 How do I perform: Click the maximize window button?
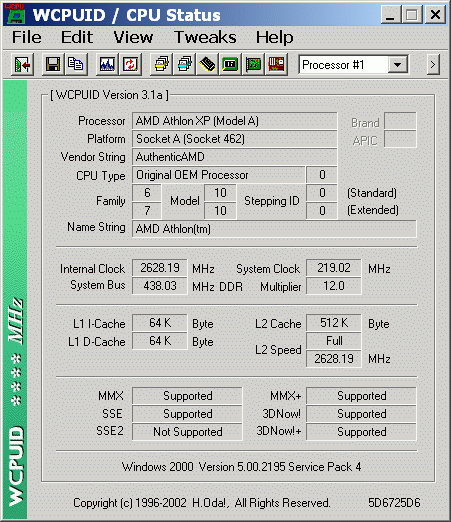[x=412, y=15]
